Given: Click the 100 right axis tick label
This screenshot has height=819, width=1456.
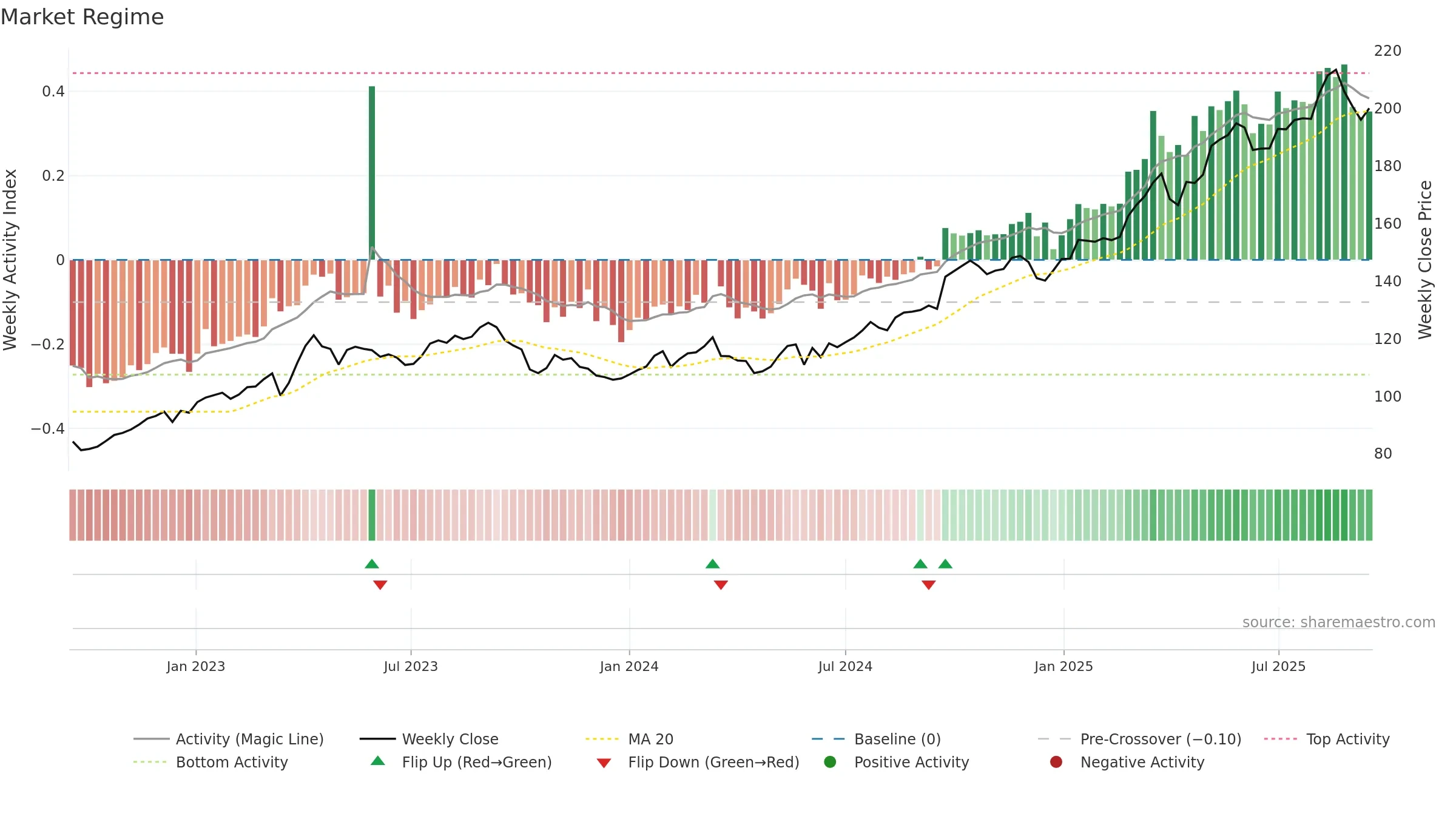Looking at the screenshot, I should pyautogui.click(x=1387, y=397).
